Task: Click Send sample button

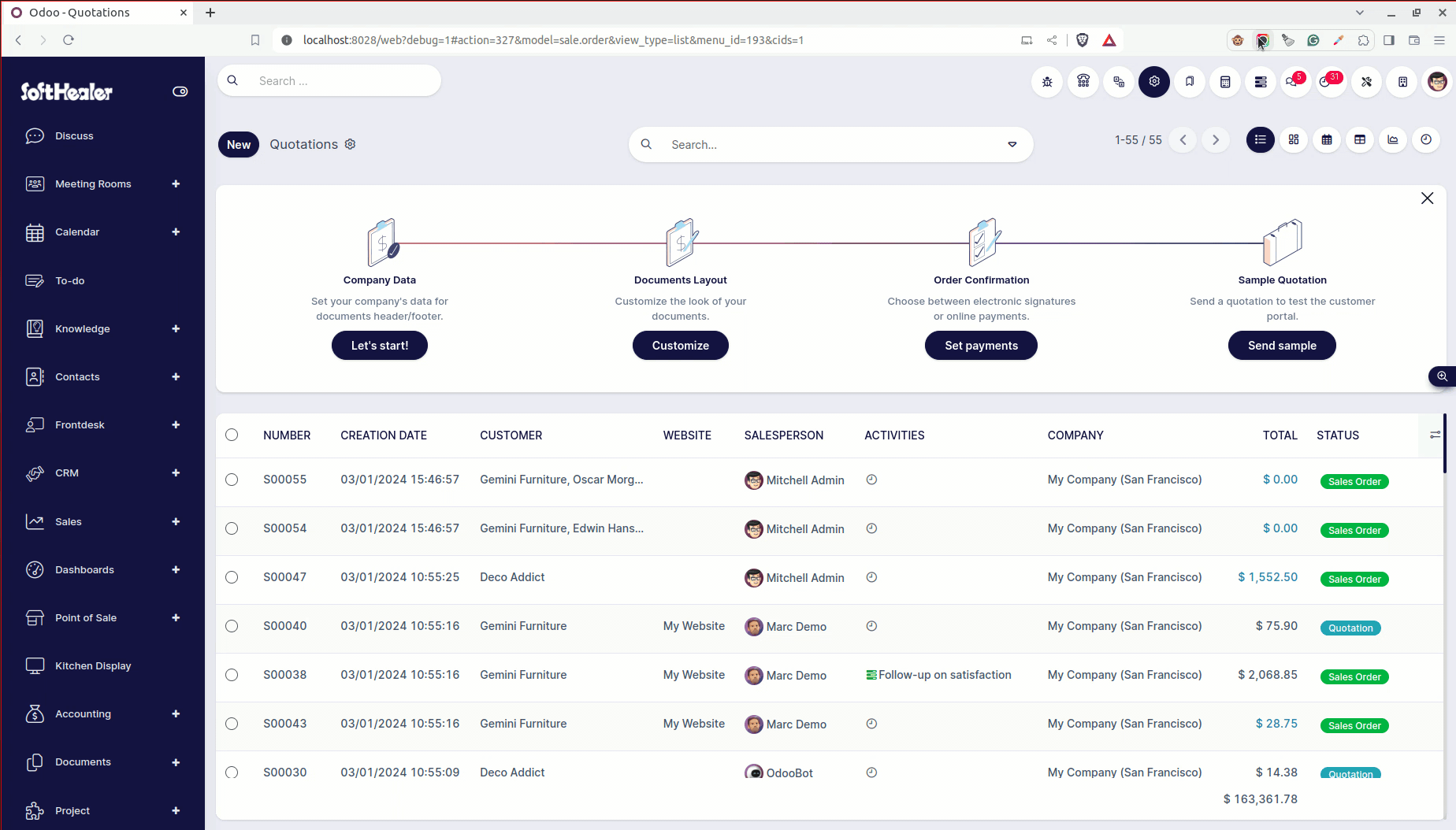Action: [x=1282, y=345]
